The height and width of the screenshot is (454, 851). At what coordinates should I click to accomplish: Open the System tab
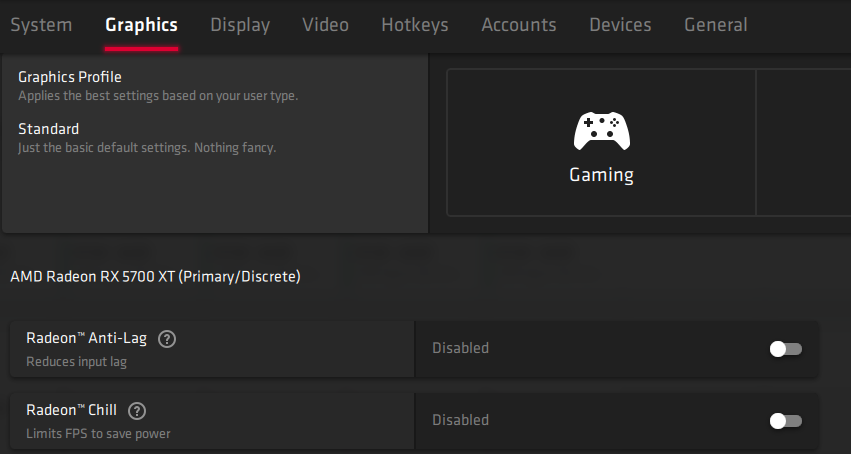41,25
